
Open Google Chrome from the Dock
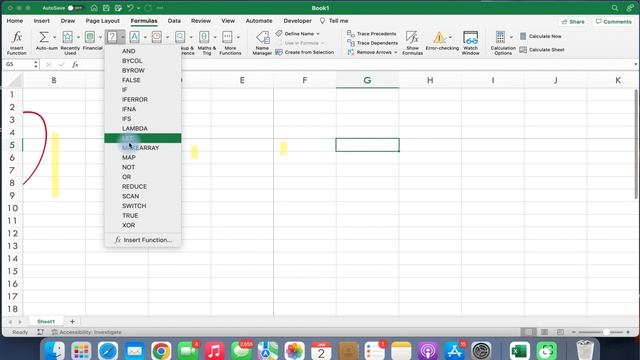161,351
